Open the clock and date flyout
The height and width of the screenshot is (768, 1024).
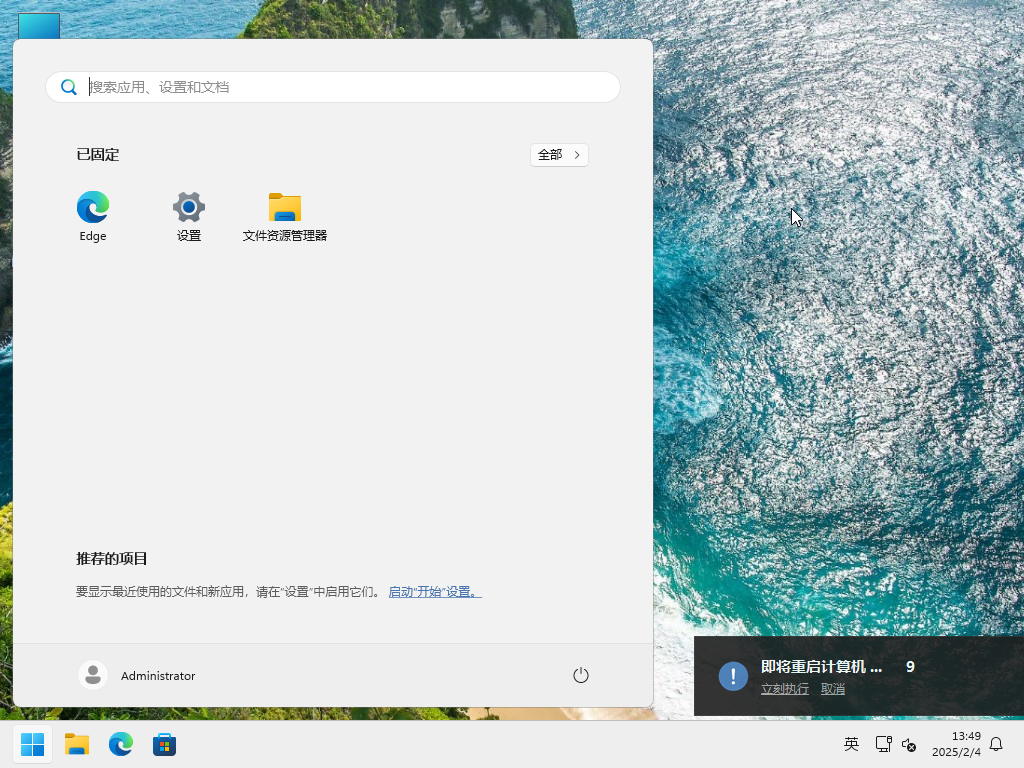[x=957, y=744]
